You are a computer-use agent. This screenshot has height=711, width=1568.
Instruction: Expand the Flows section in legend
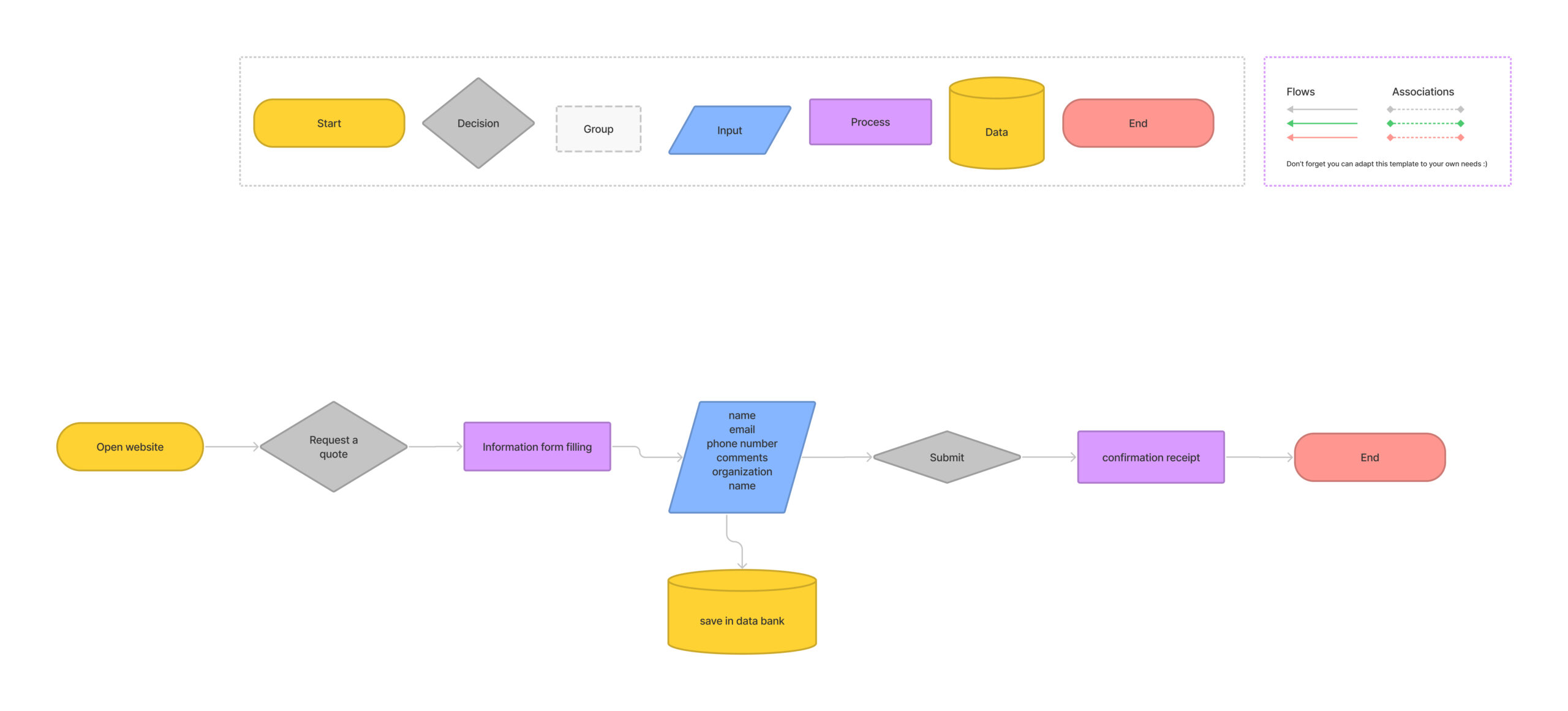pyautogui.click(x=1300, y=91)
